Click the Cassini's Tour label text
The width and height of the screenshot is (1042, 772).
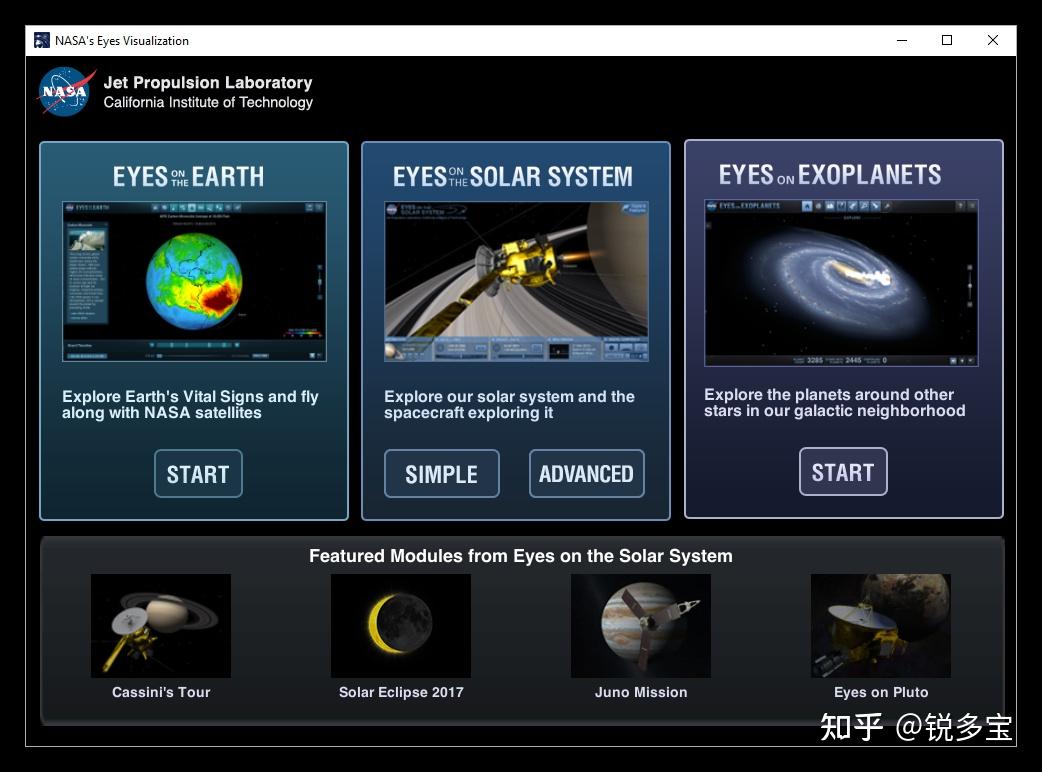160,691
